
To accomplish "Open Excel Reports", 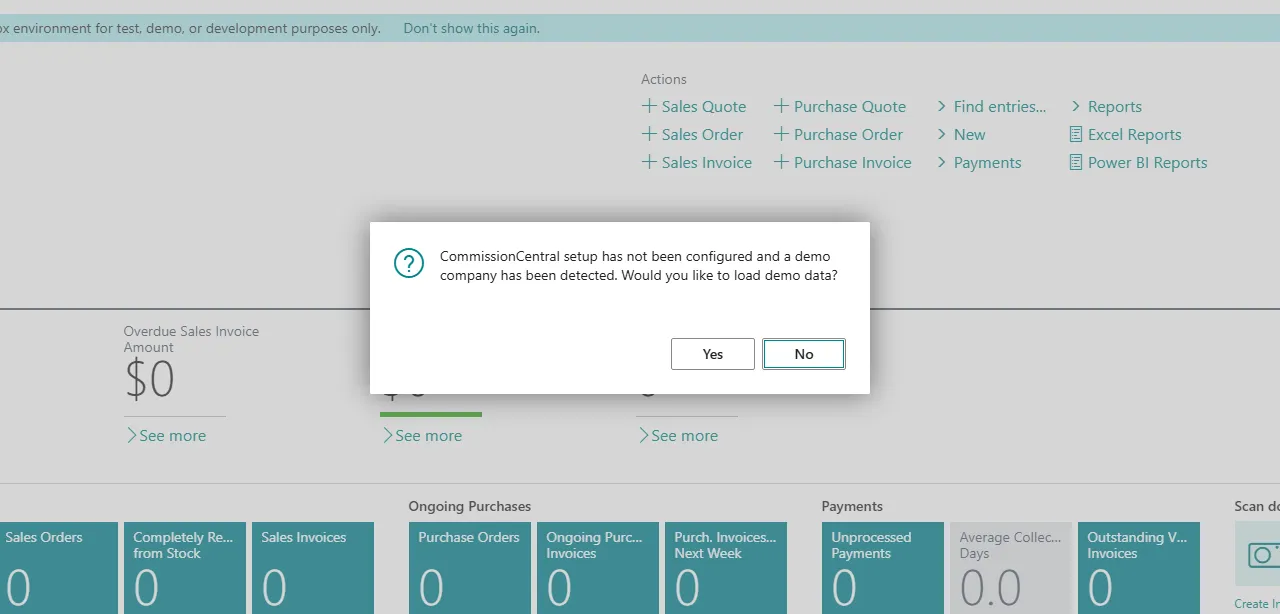I will (1126, 134).
